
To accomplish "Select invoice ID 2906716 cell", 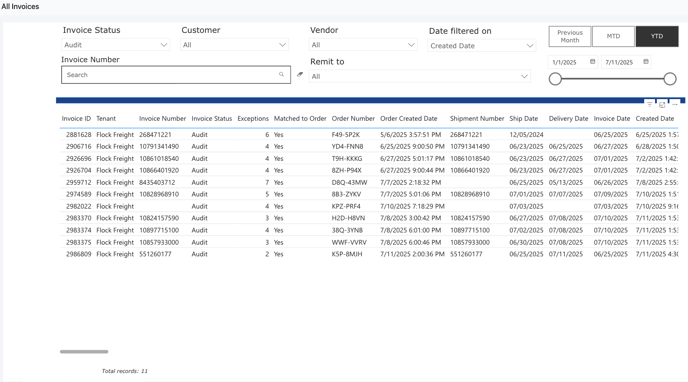I will pos(79,146).
